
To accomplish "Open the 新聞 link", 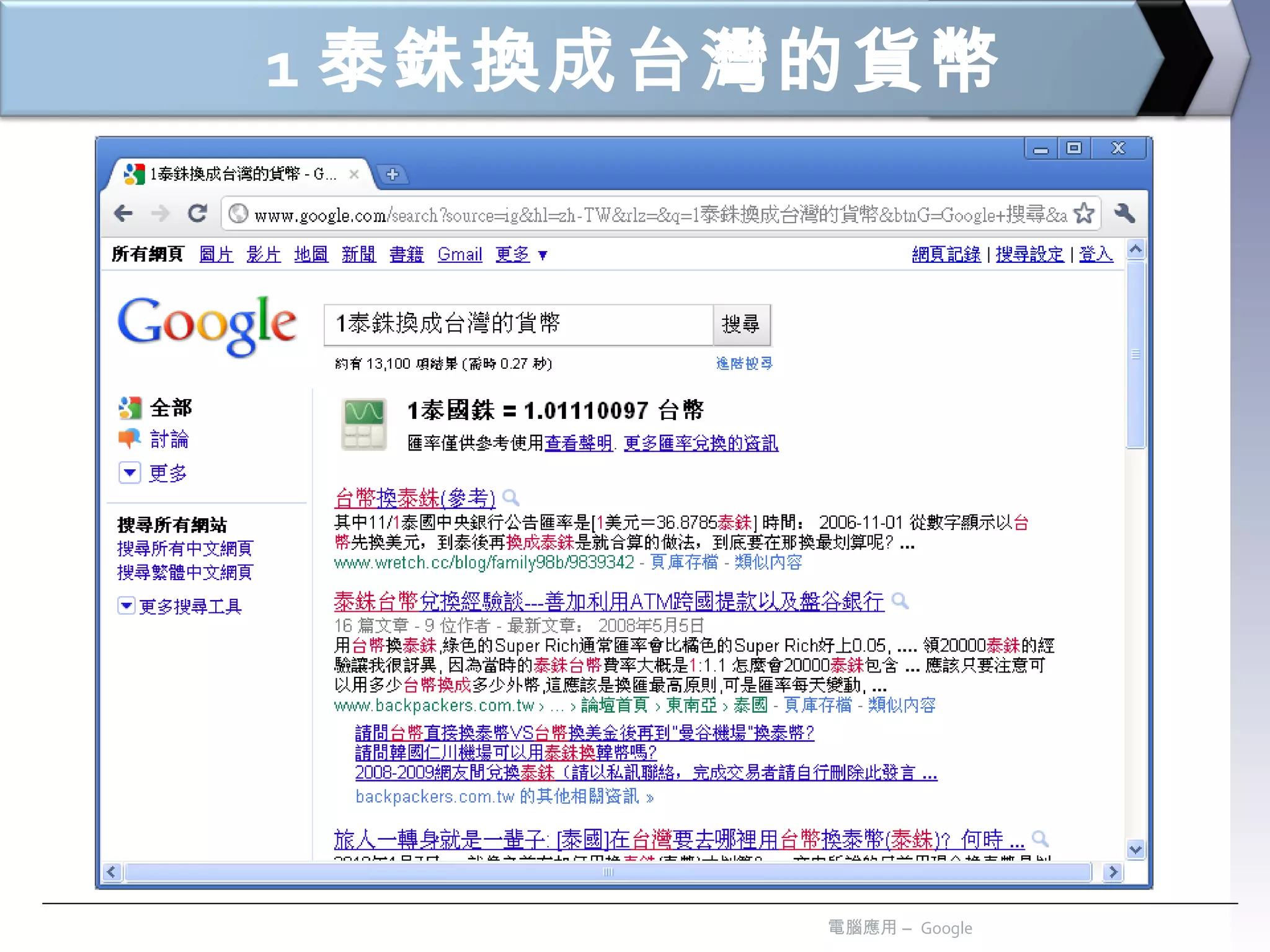I will point(358,254).
